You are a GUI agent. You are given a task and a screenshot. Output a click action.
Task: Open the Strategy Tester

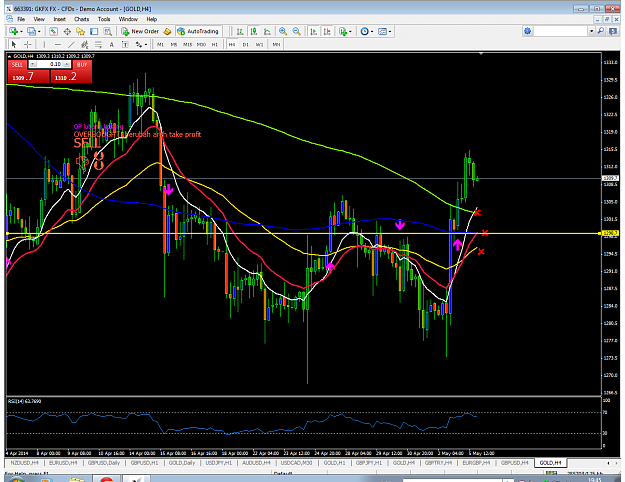(108, 31)
